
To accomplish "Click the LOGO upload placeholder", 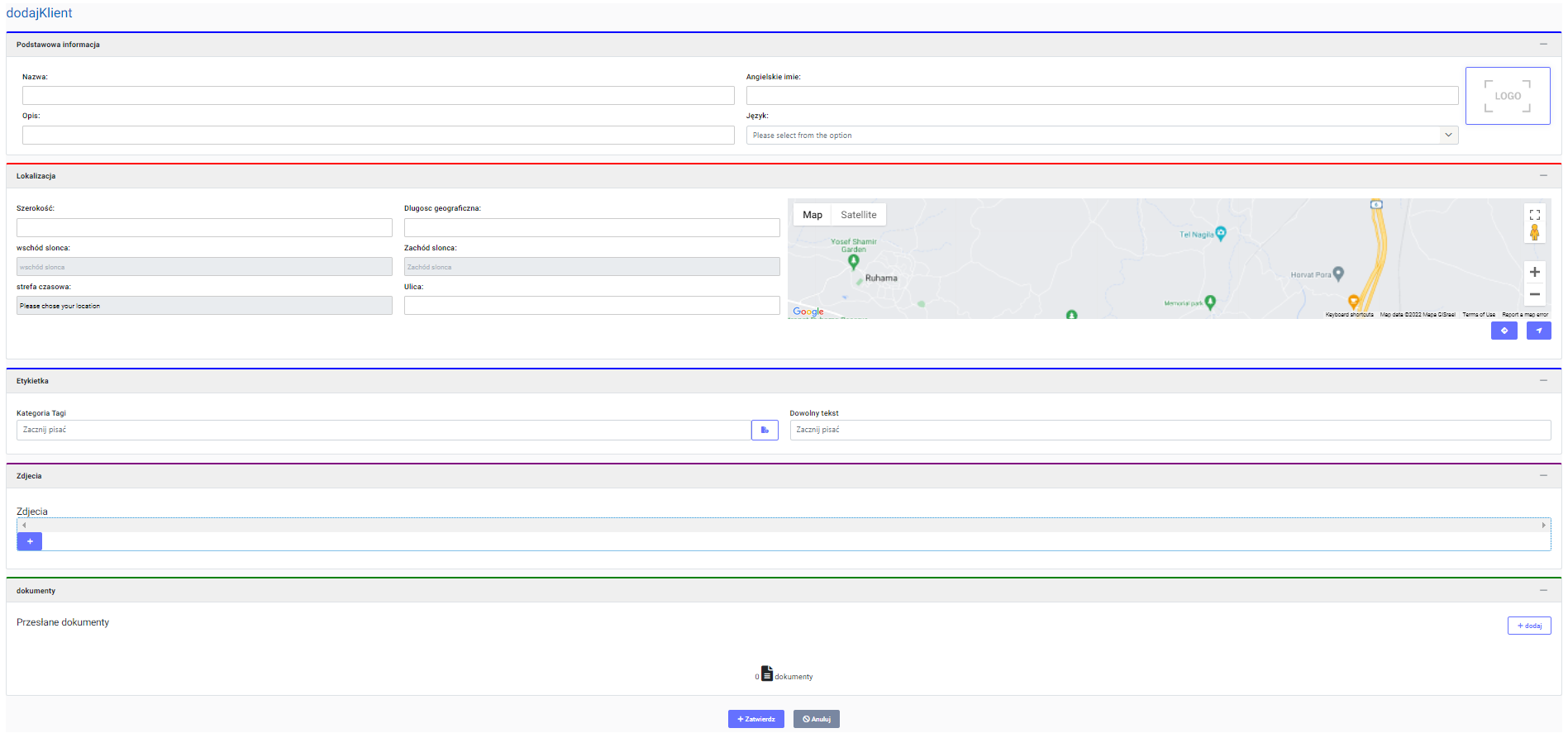I will [x=1507, y=96].
